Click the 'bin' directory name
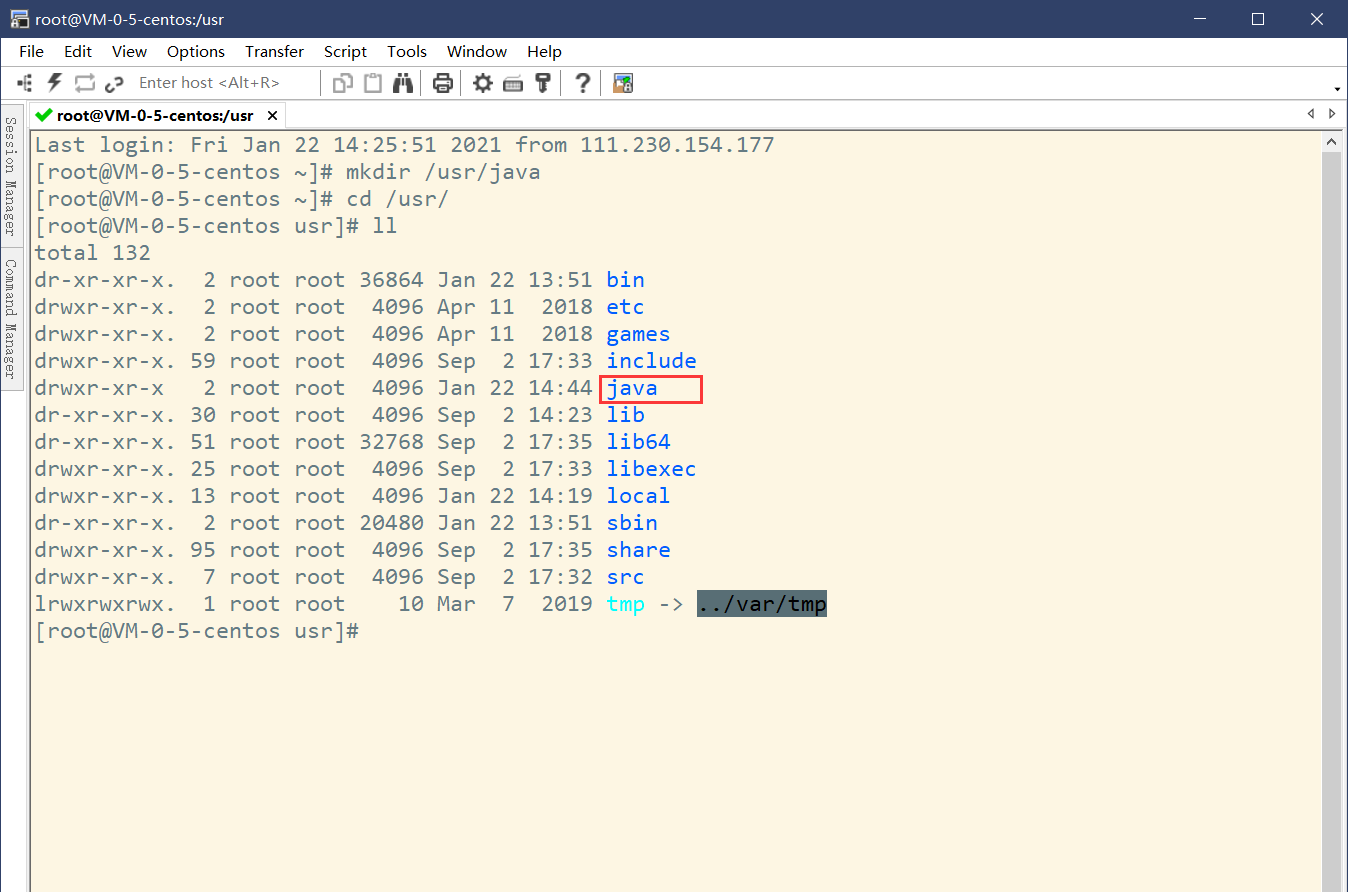Image resolution: width=1348 pixels, height=892 pixels. [x=626, y=280]
